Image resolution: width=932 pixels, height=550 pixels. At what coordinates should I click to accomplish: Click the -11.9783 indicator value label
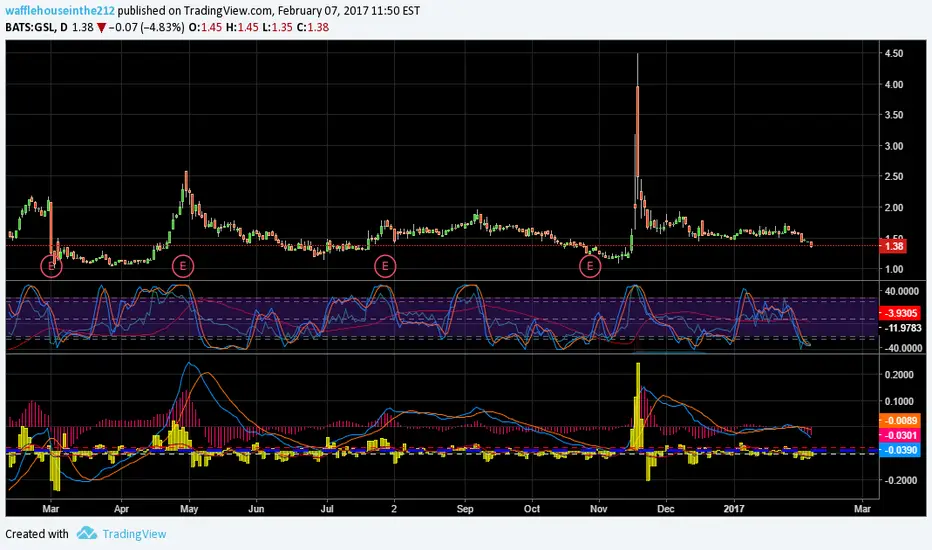902,328
